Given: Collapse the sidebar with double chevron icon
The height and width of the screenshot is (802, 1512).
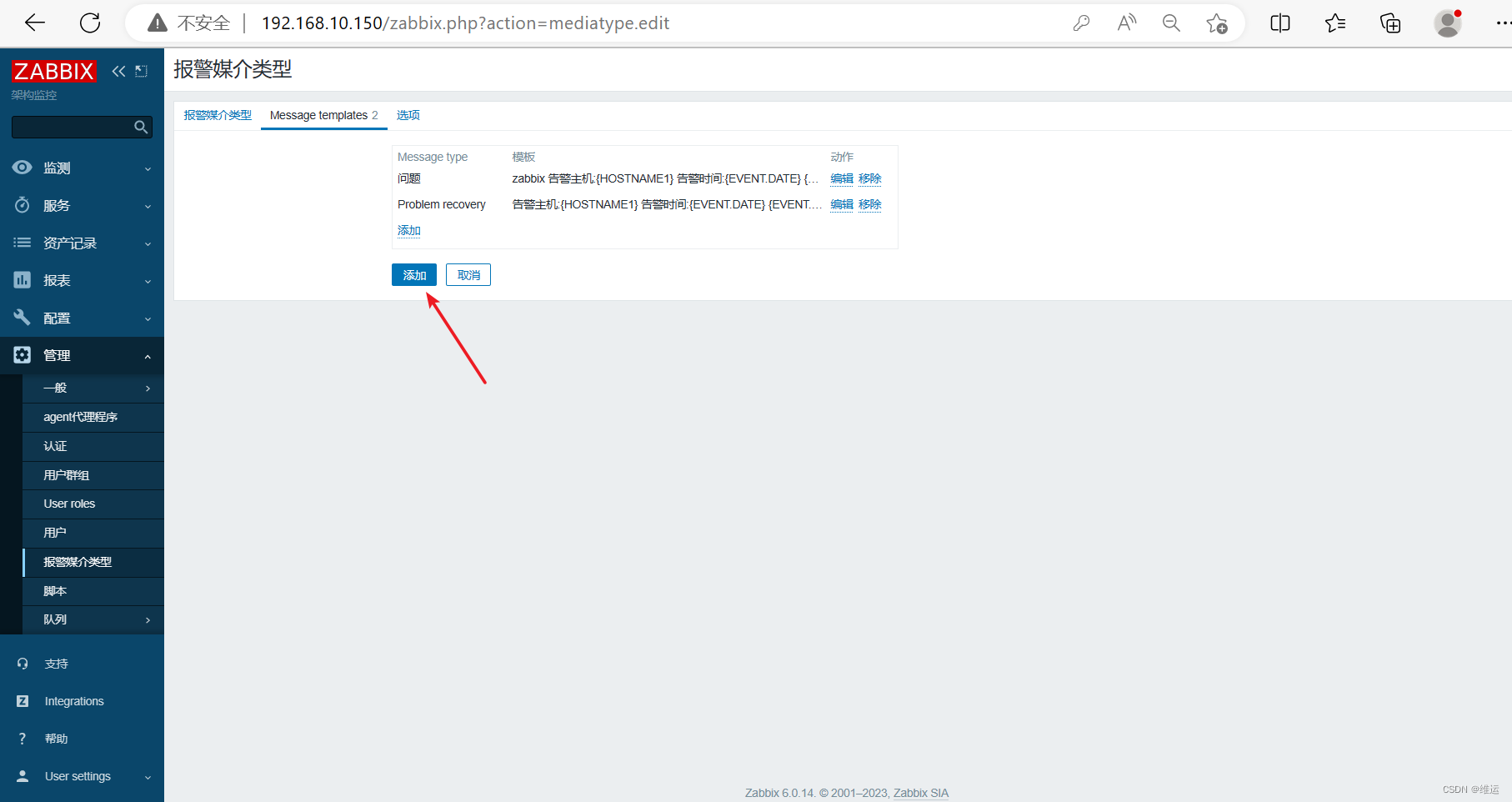Looking at the screenshot, I should [x=119, y=71].
